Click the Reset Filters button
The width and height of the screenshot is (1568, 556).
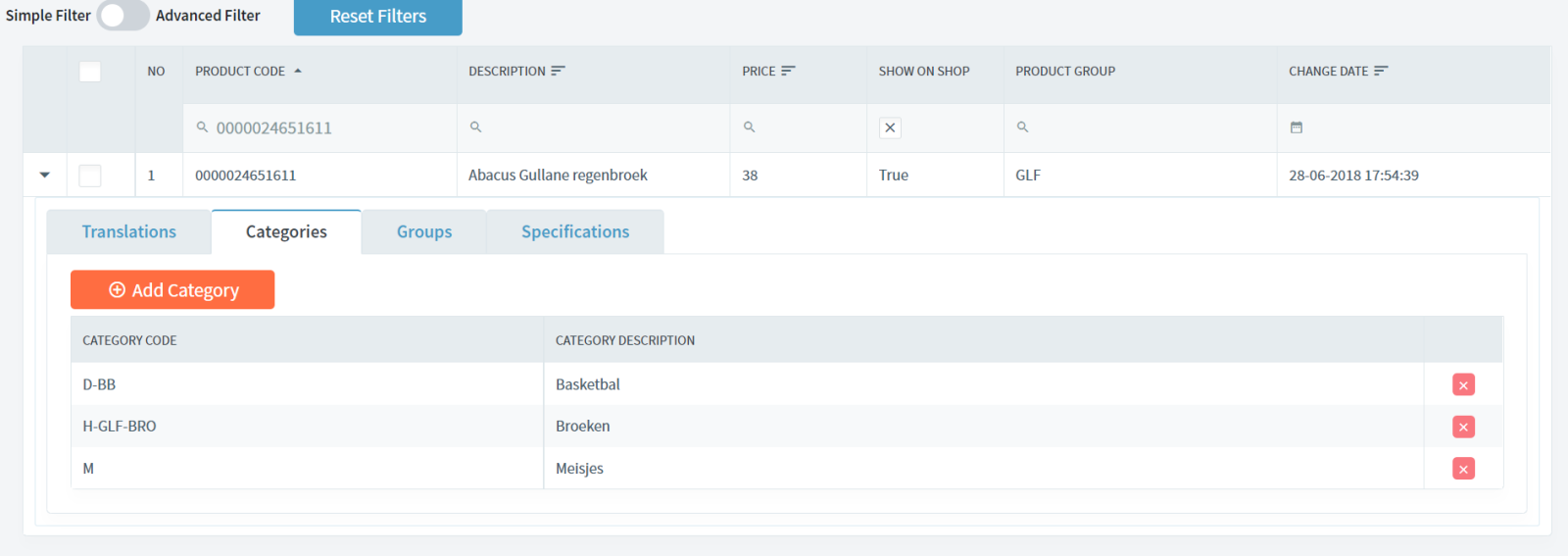pos(377,17)
